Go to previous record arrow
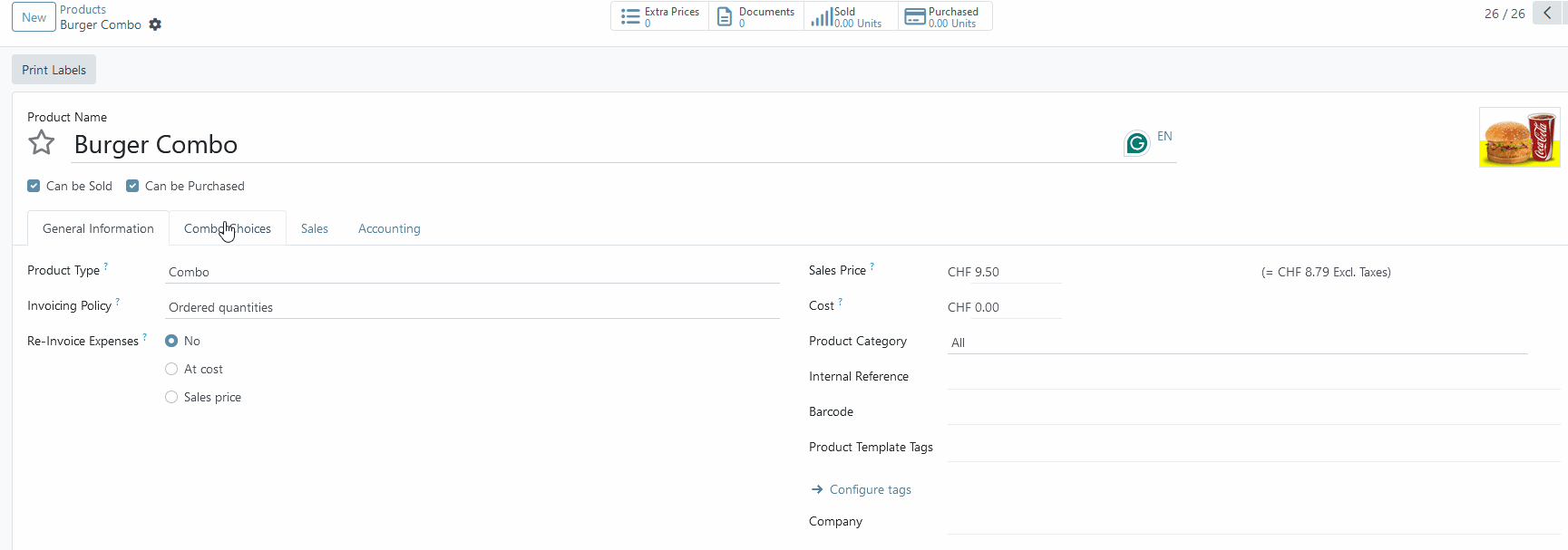1568x550 pixels. [1547, 14]
